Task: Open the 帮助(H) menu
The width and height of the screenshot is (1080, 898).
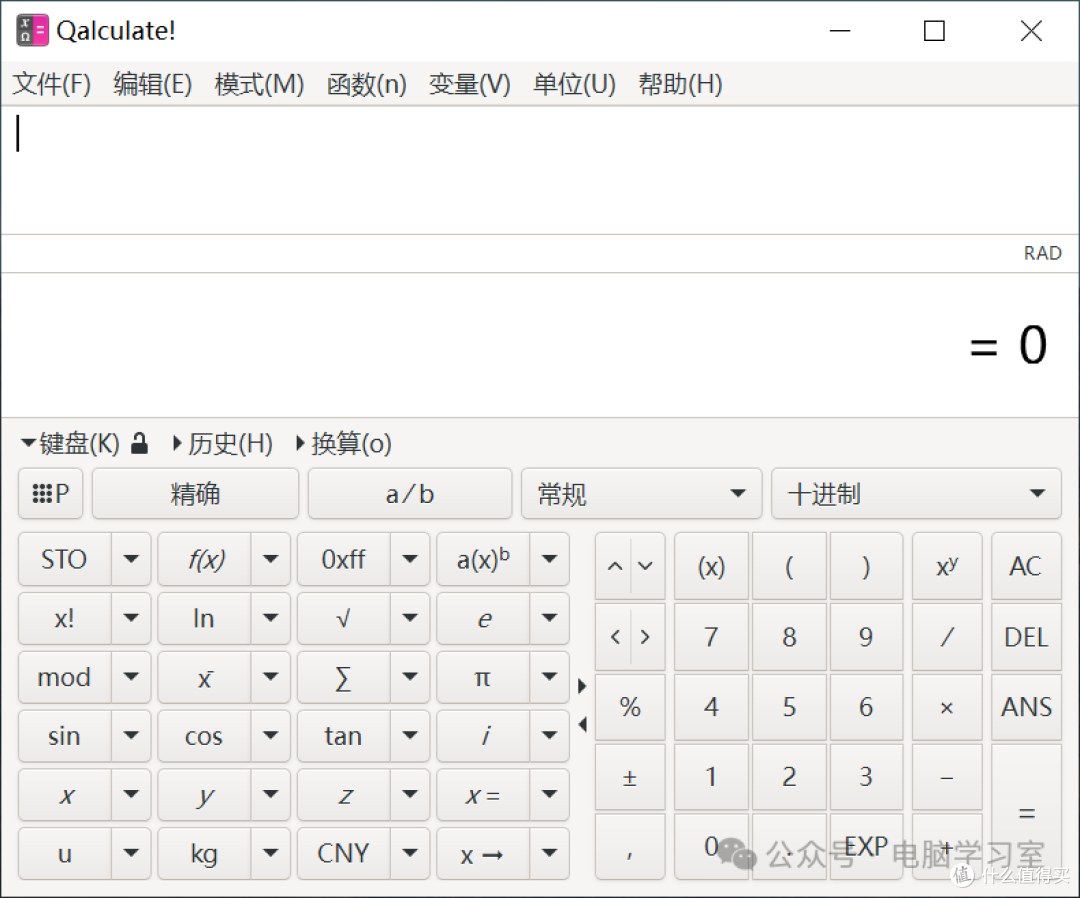Action: pyautogui.click(x=681, y=84)
